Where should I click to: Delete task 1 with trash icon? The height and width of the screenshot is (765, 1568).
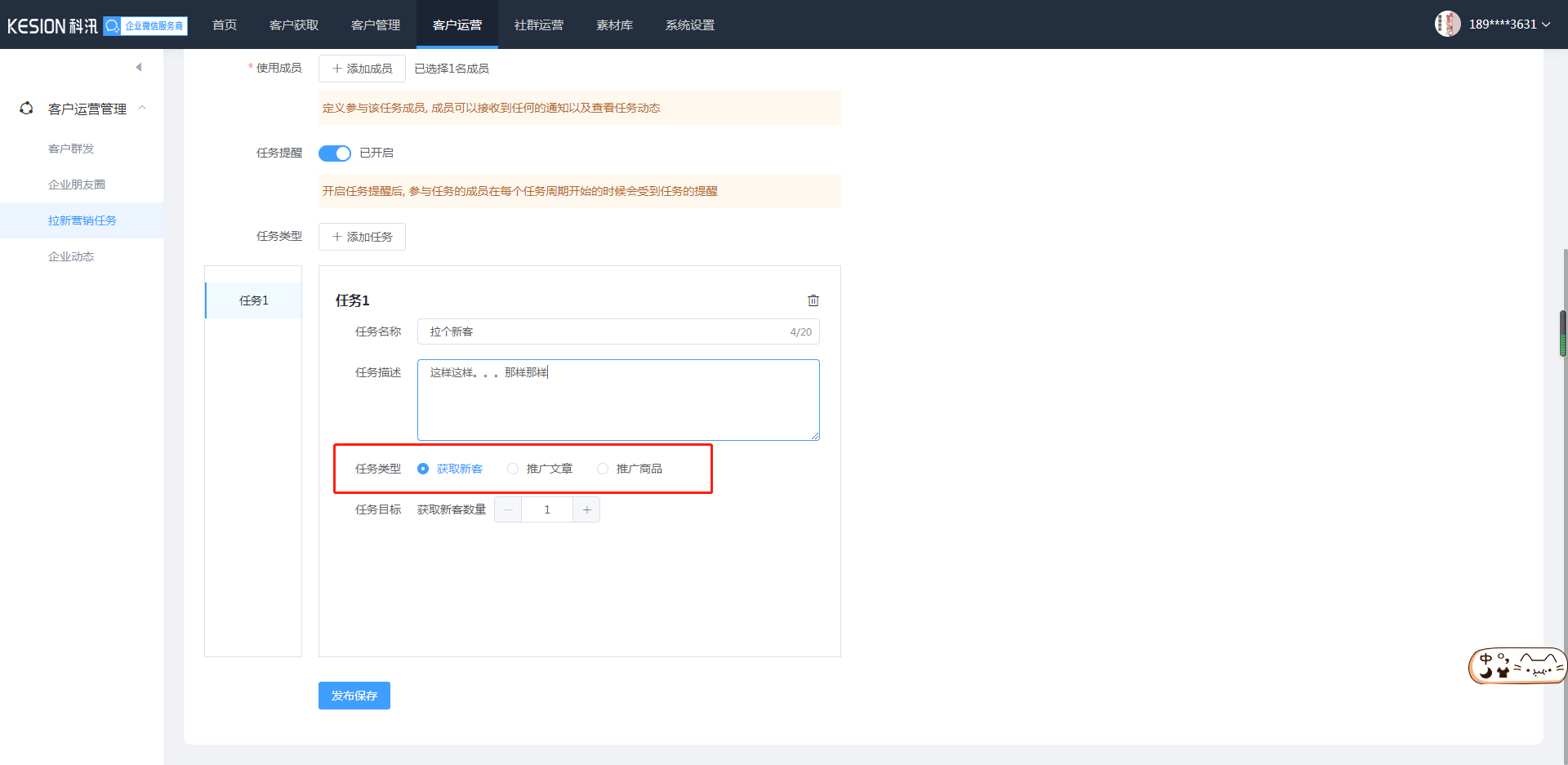(x=813, y=300)
